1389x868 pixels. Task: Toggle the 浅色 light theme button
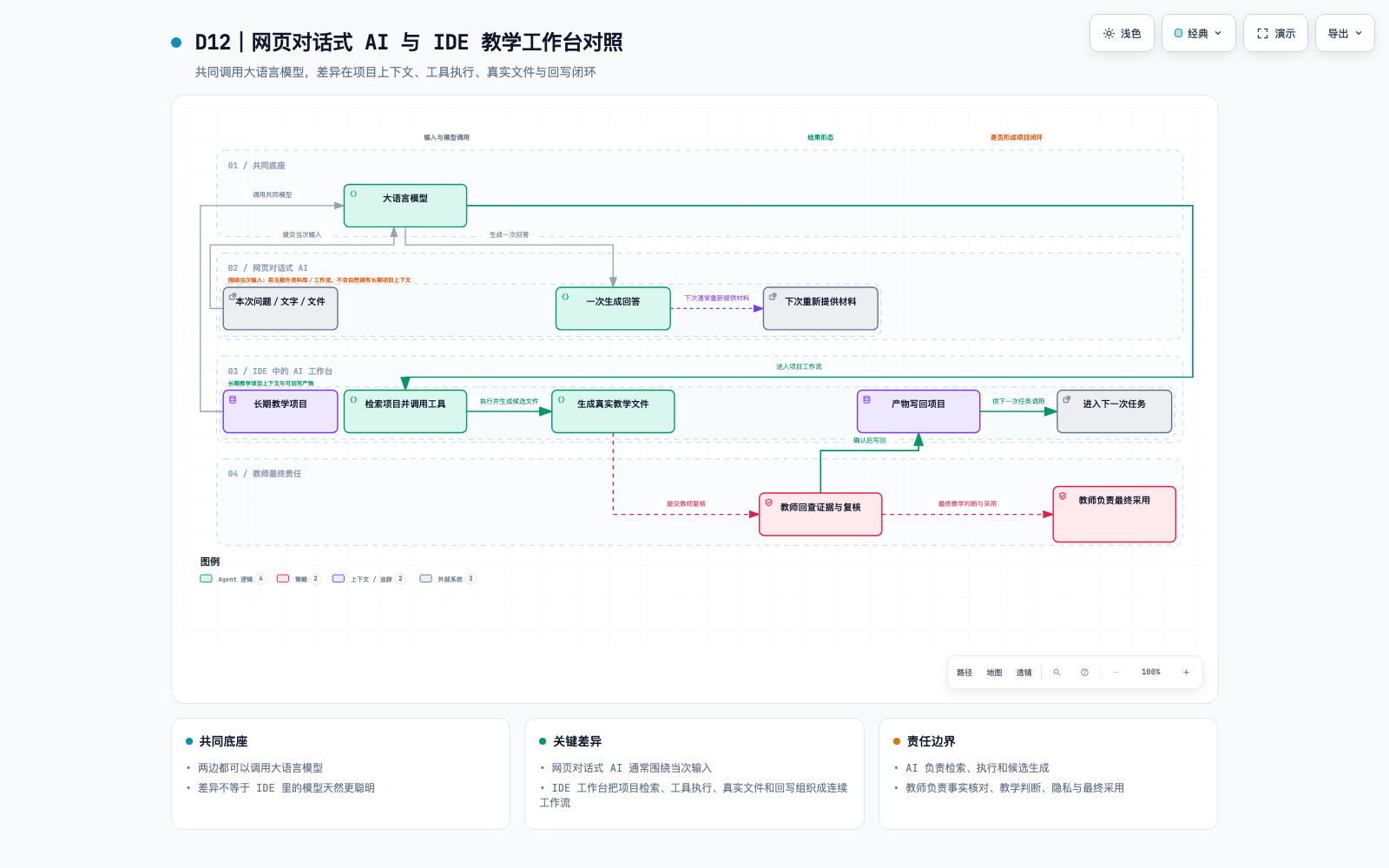[x=1122, y=33]
